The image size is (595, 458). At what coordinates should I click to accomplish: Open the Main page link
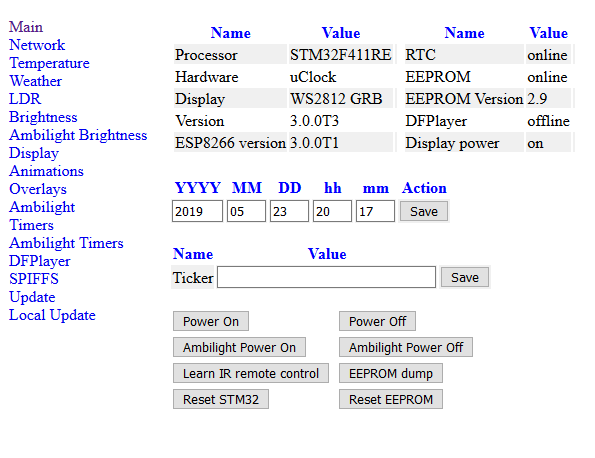pyautogui.click(x=26, y=27)
